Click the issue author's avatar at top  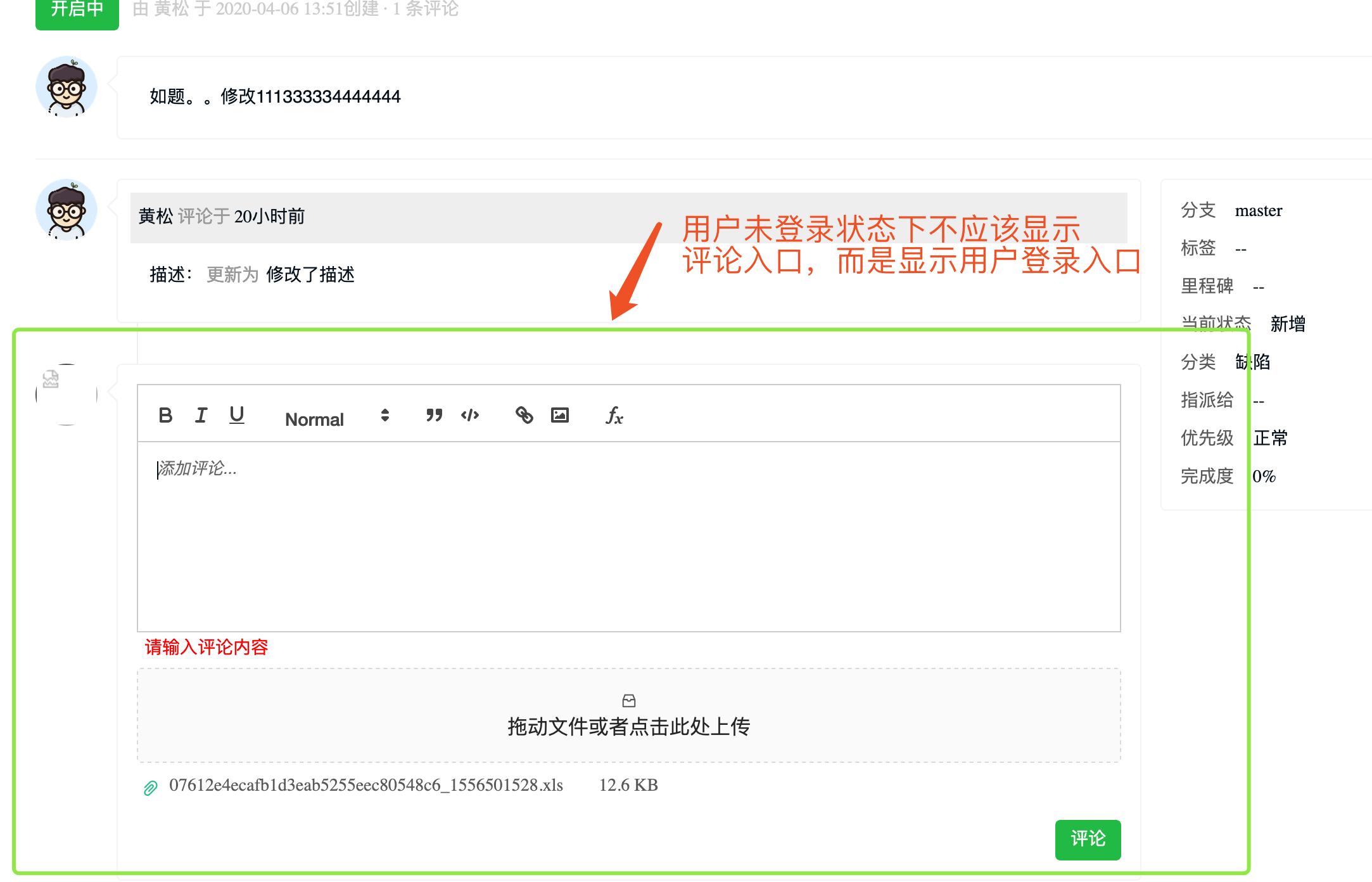tap(67, 87)
